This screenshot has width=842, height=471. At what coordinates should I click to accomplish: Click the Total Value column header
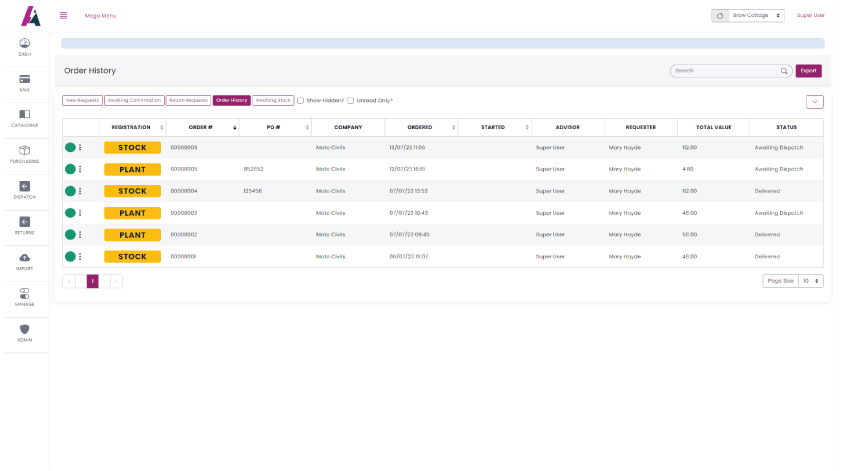[713, 127]
